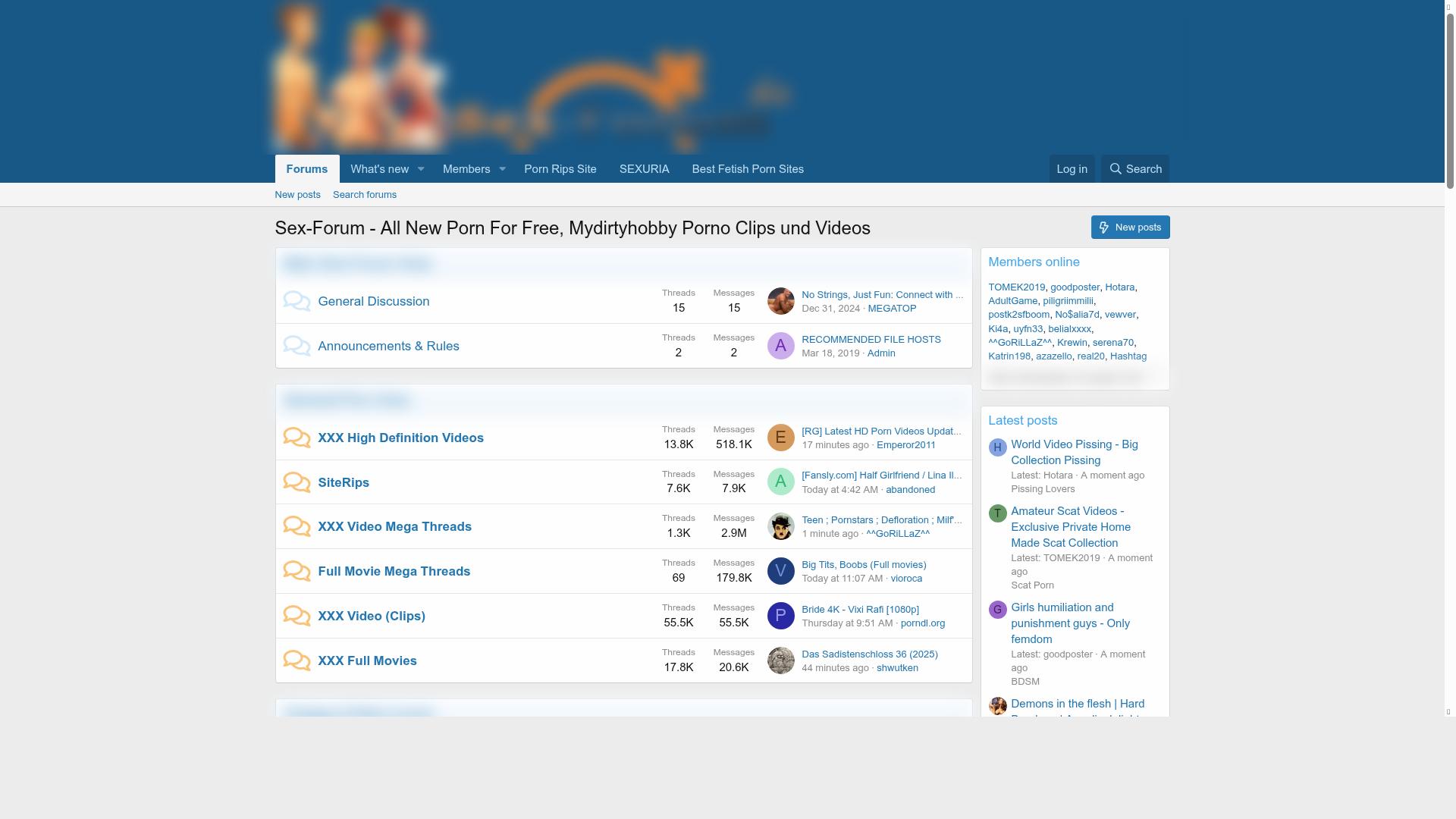Open the RECOMMENDED FILE HOSTS thread
Image resolution: width=1456 pixels, height=819 pixels.
(871, 339)
